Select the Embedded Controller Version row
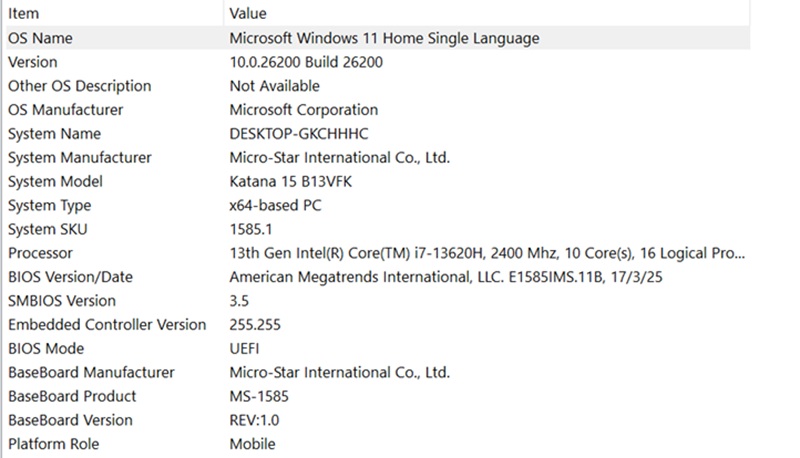 click(378, 324)
